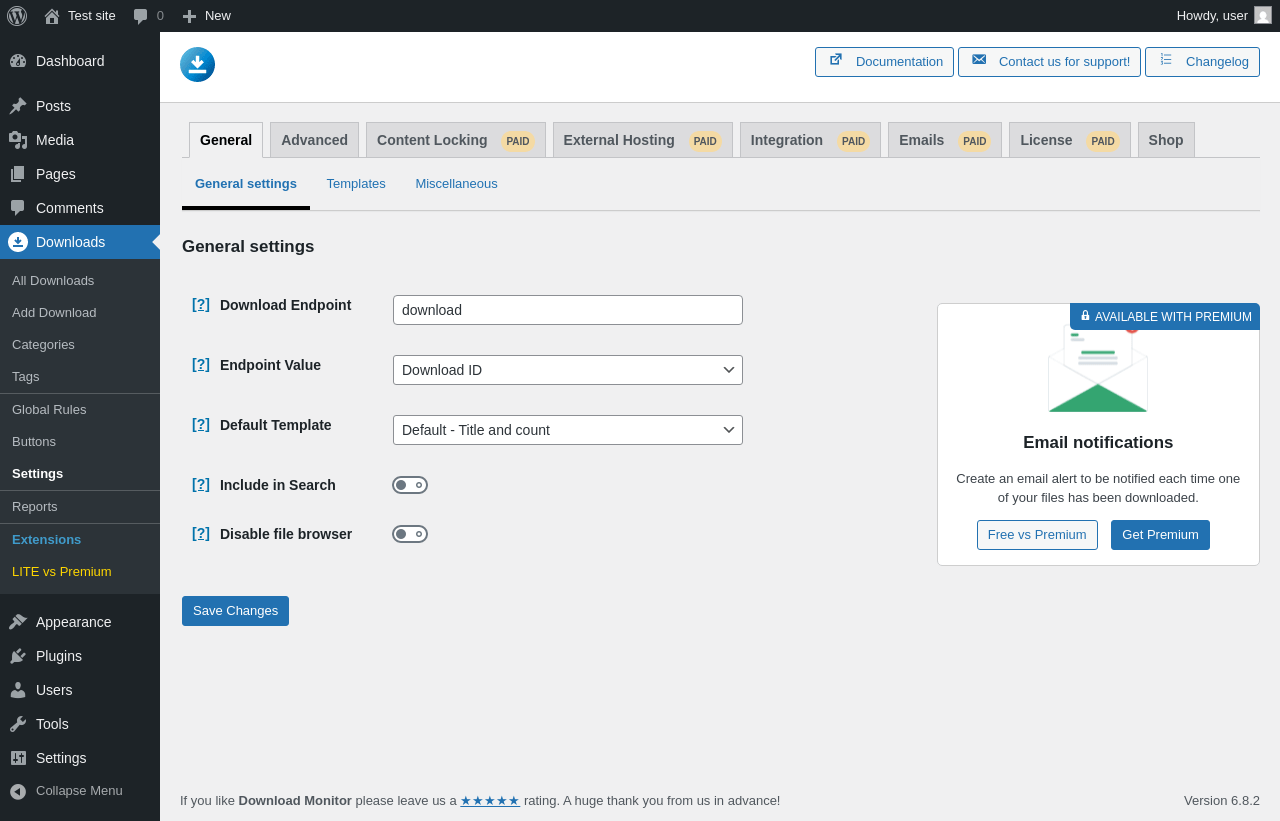1280x821 pixels.
Task: Switch to the Shop tab
Action: (x=1166, y=140)
